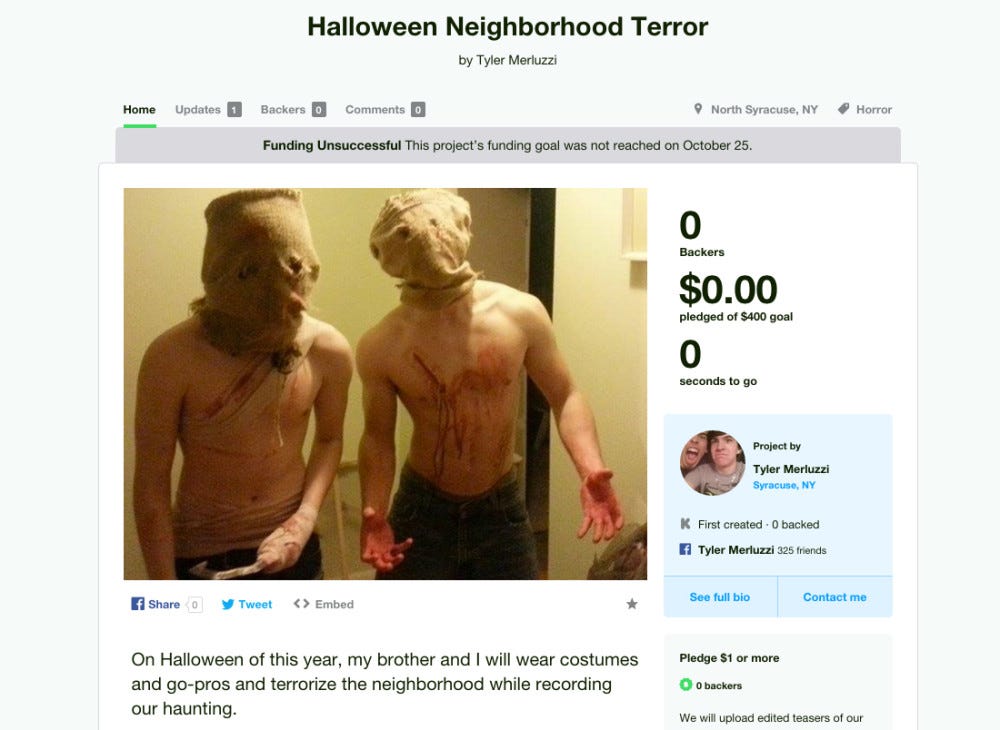Click the Twitter bird Tweet icon
Screen dimensions: 1000x730
[228, 604]
